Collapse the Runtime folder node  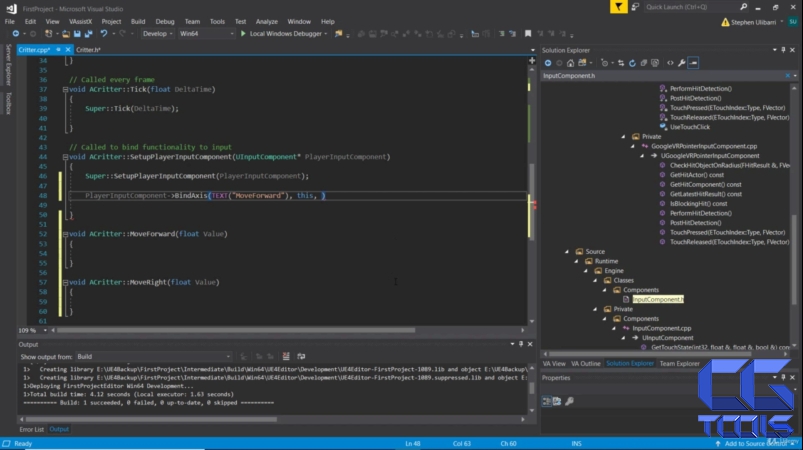click(577, 262)
